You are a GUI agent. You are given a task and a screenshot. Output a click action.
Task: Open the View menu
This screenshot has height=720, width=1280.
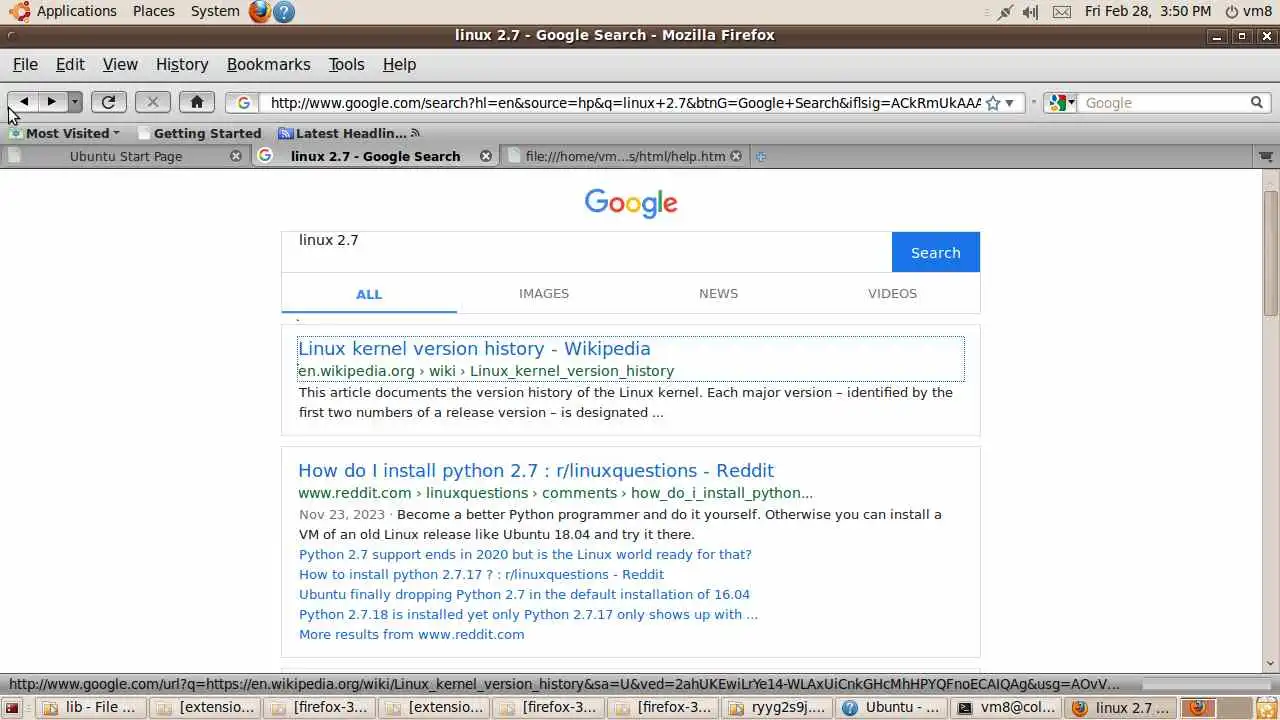pos(120,64)
